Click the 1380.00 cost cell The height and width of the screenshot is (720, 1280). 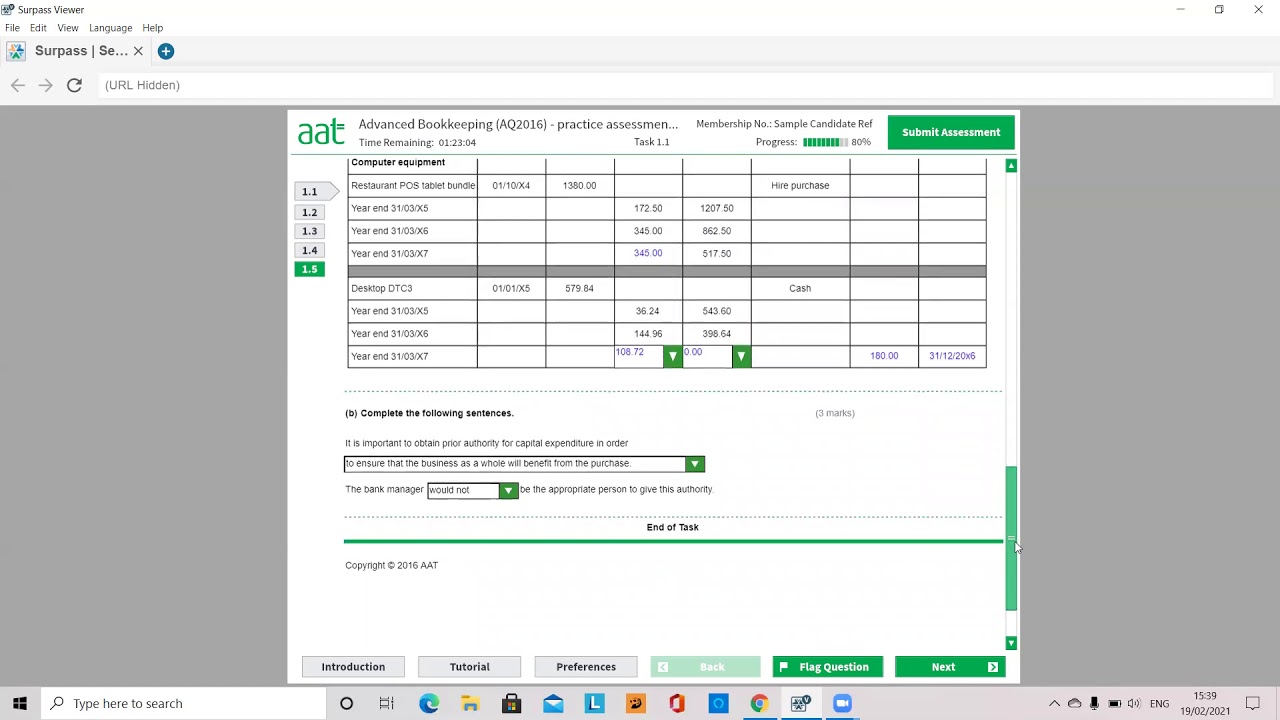pos(580,185)
